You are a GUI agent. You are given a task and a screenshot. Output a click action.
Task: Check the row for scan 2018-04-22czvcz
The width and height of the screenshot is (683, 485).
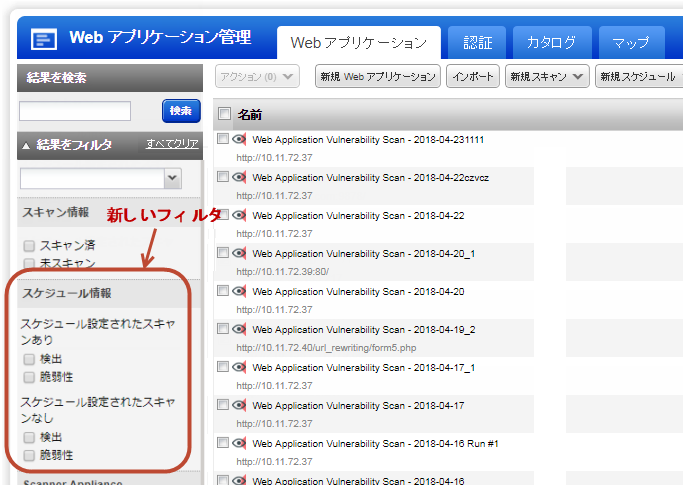(223, 176)
